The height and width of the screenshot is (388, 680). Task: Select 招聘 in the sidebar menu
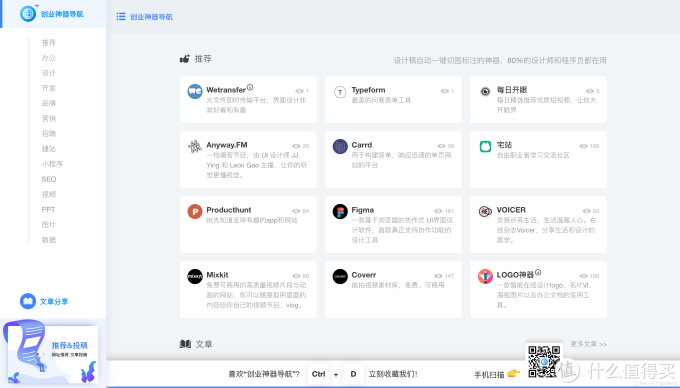click(49, 134)
